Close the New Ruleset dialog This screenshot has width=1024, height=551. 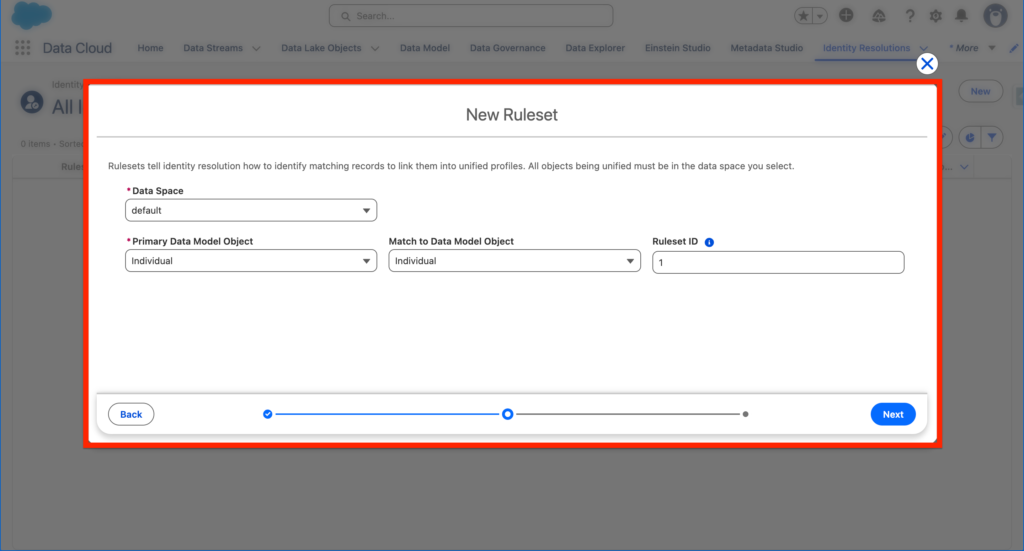click(927, 64)
